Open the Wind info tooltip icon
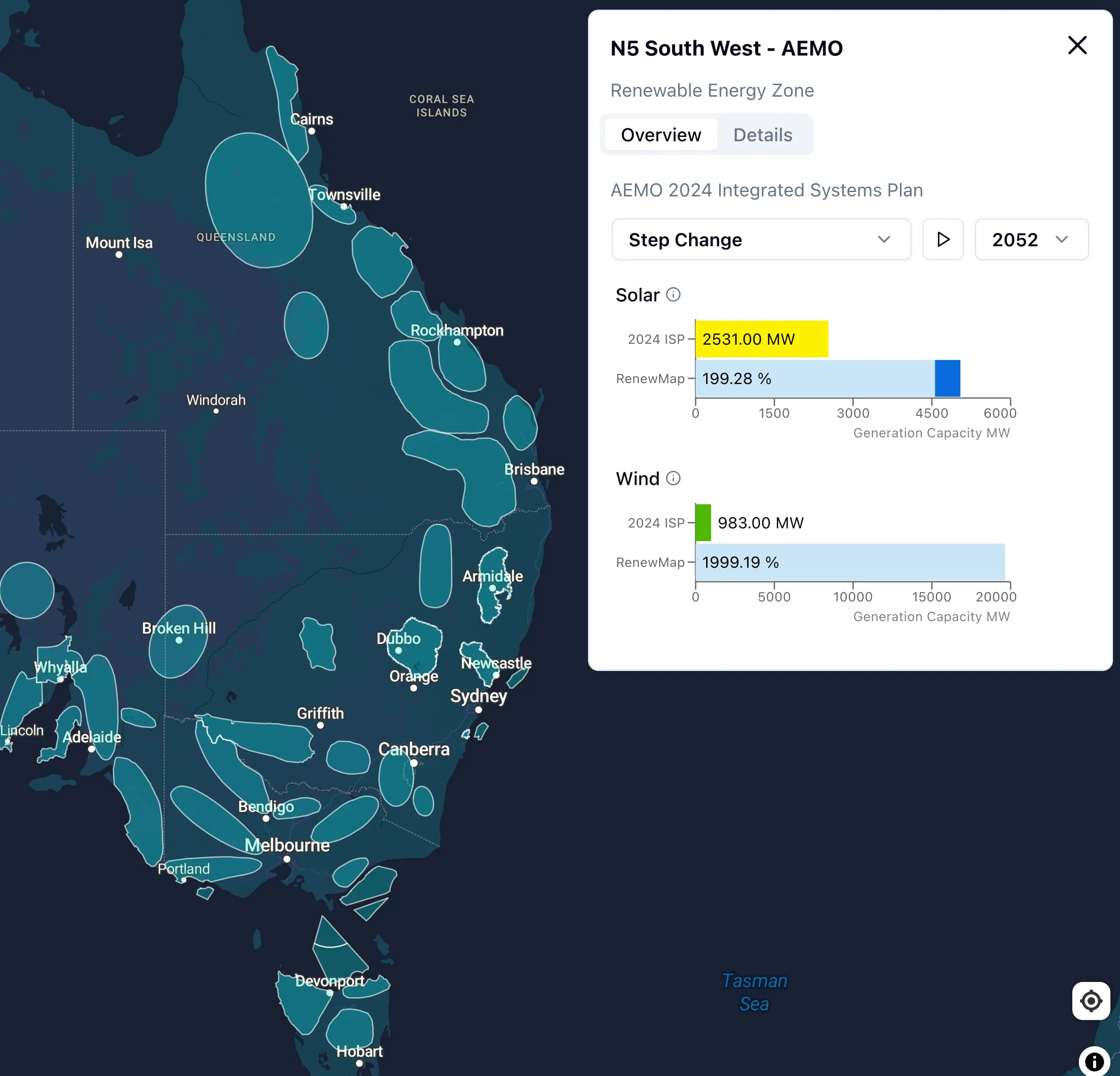This screenshot has height=1076, width=1120. (673, 478)
